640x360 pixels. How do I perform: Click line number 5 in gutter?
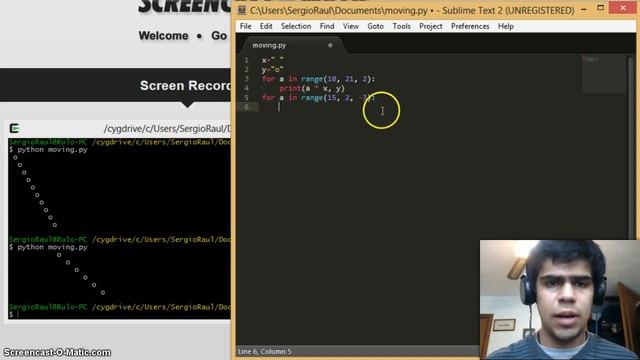pos(247,98)
